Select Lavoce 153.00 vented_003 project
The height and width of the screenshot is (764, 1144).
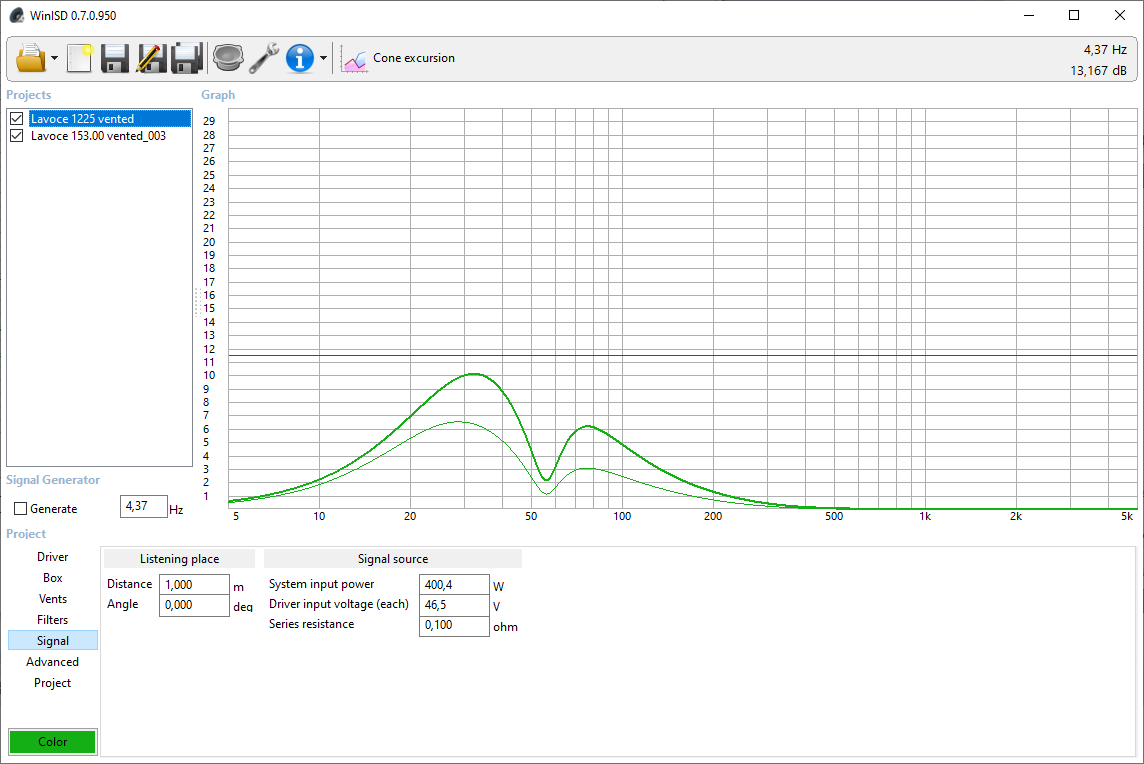click(x=98, y=136)
